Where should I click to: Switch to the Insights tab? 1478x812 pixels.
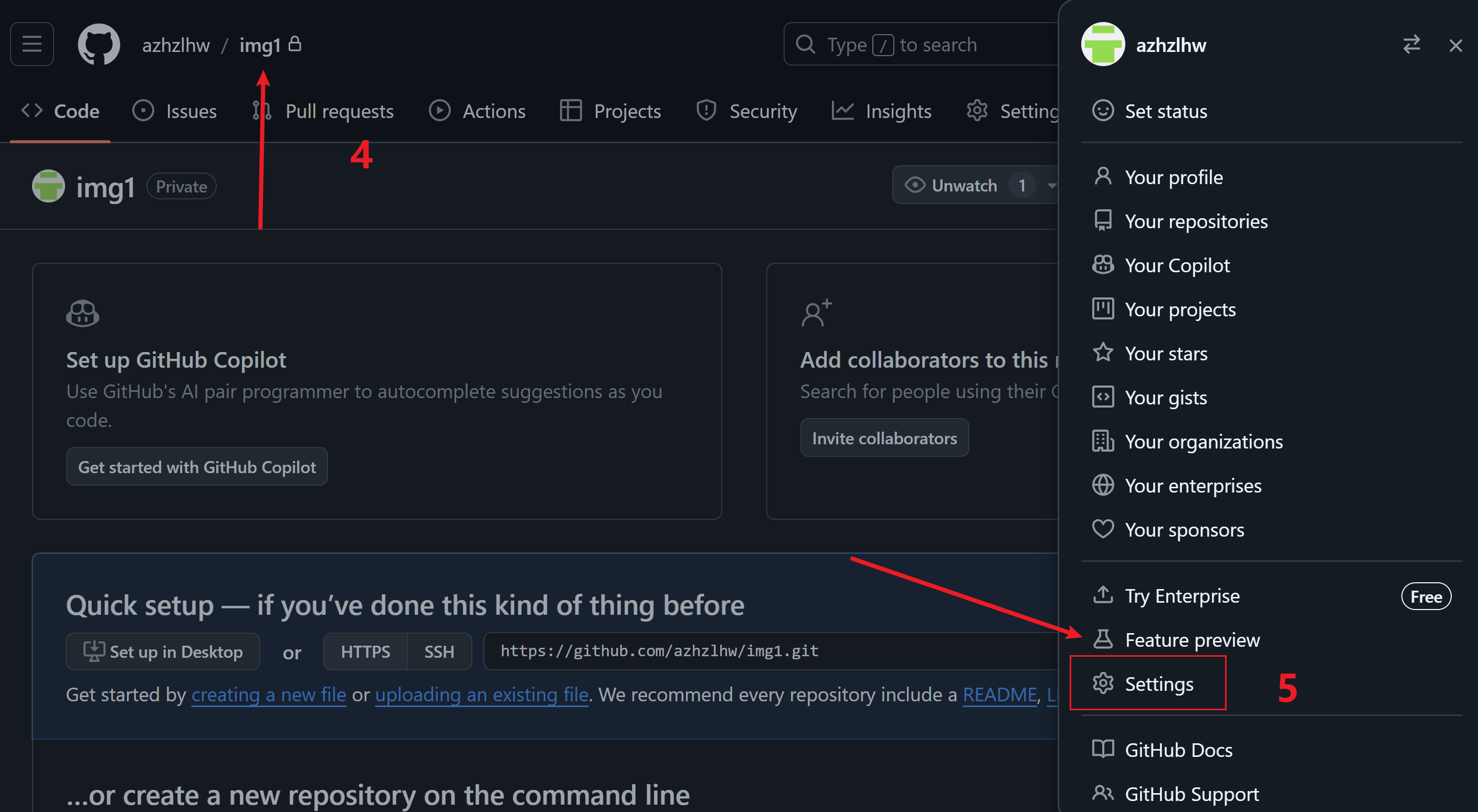(882, 111)
